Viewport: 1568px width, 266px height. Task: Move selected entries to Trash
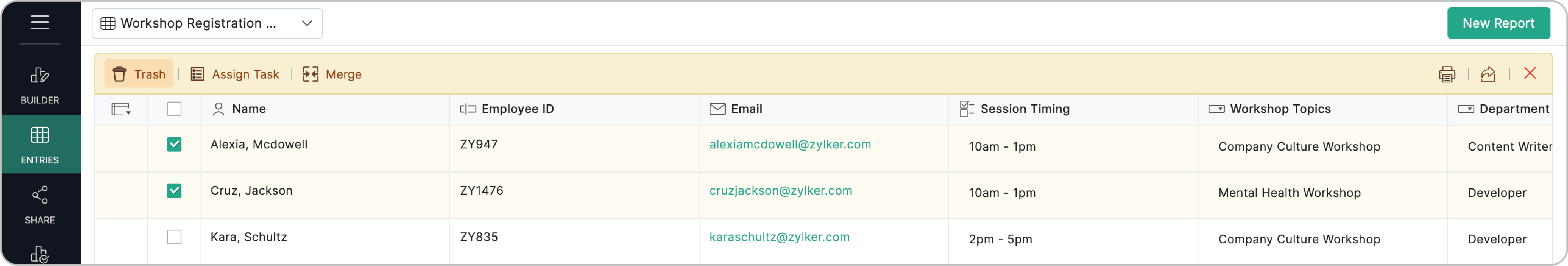(x=139, y=75)
